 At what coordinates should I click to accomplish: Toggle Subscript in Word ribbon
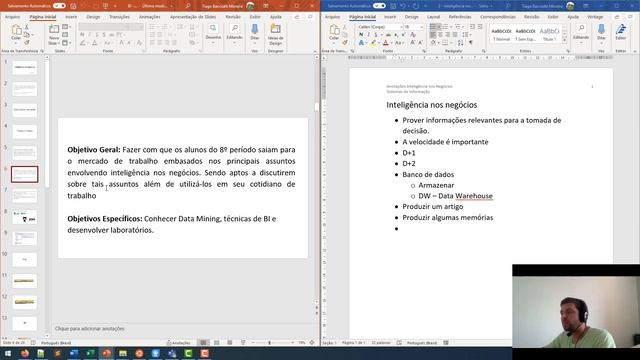tap(396, 35)
